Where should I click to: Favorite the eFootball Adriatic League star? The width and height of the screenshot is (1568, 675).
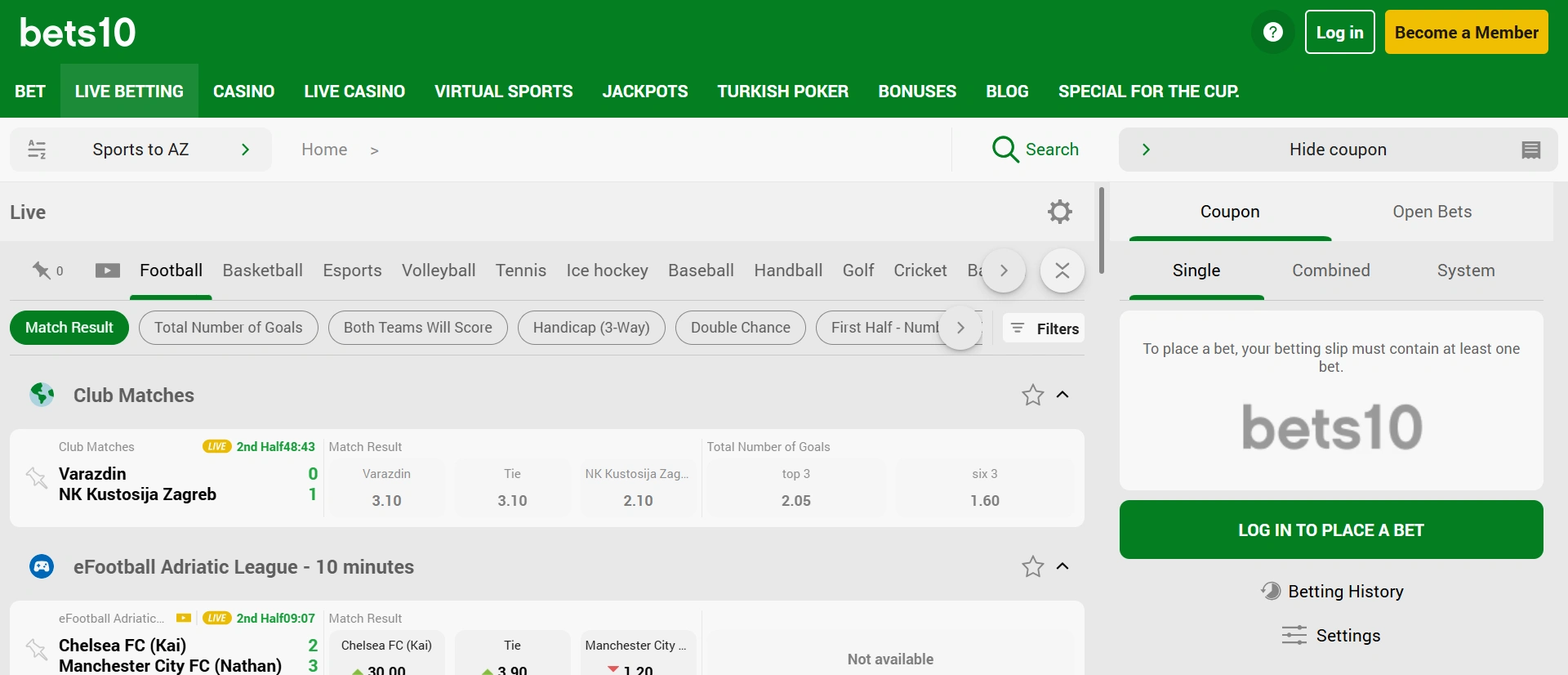click(1033, 566)
